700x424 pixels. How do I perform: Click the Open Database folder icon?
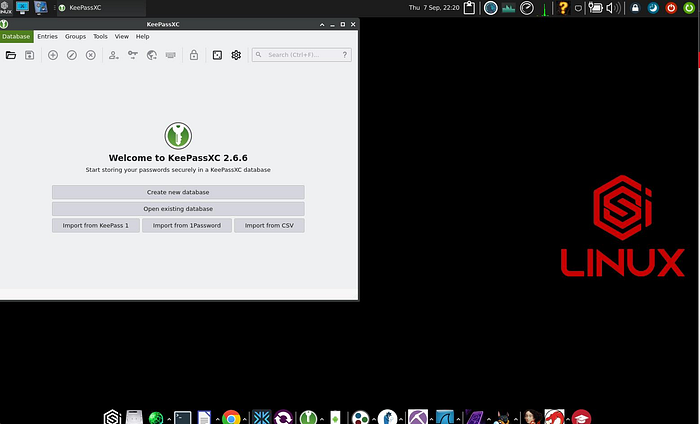[11, 55]
